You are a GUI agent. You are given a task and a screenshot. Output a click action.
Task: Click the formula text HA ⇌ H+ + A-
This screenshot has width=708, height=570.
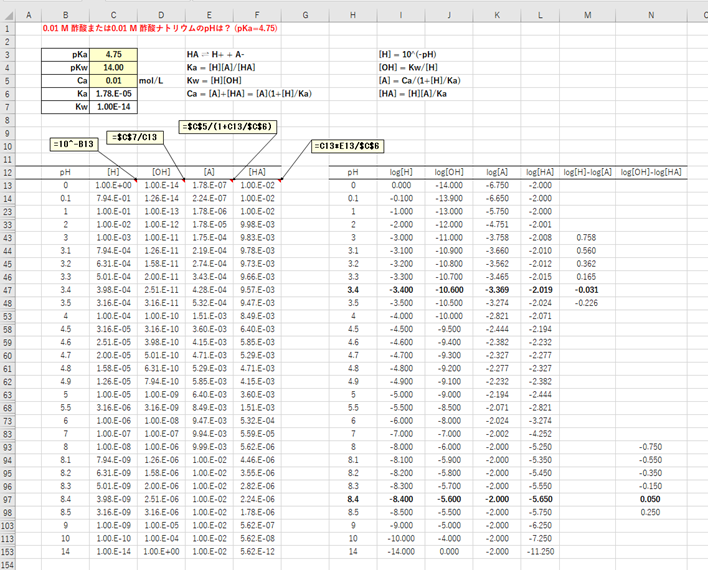coord(215,55)
